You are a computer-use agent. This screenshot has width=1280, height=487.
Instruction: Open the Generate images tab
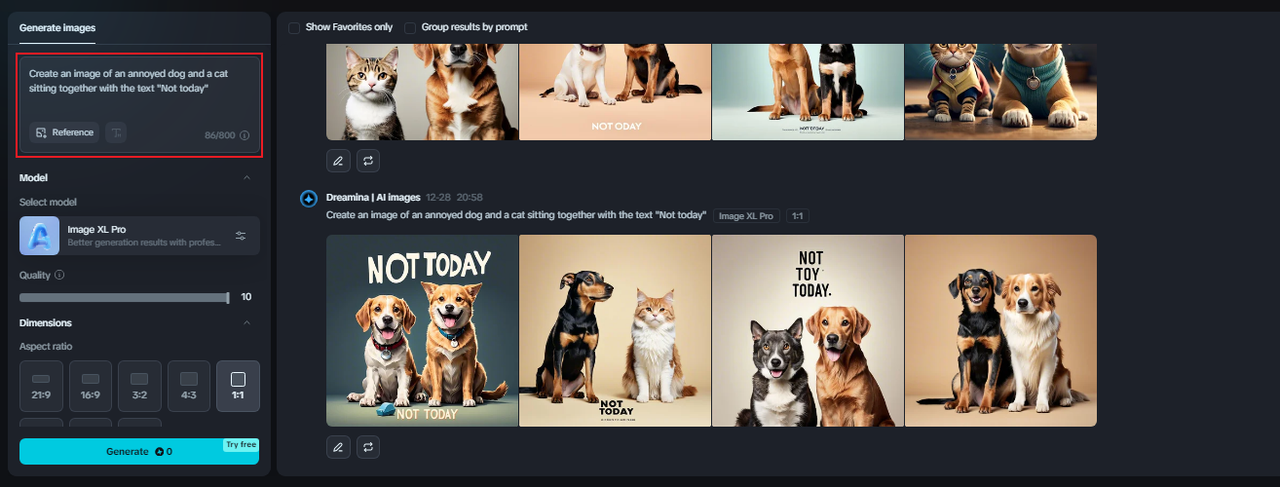pos(57,28)
